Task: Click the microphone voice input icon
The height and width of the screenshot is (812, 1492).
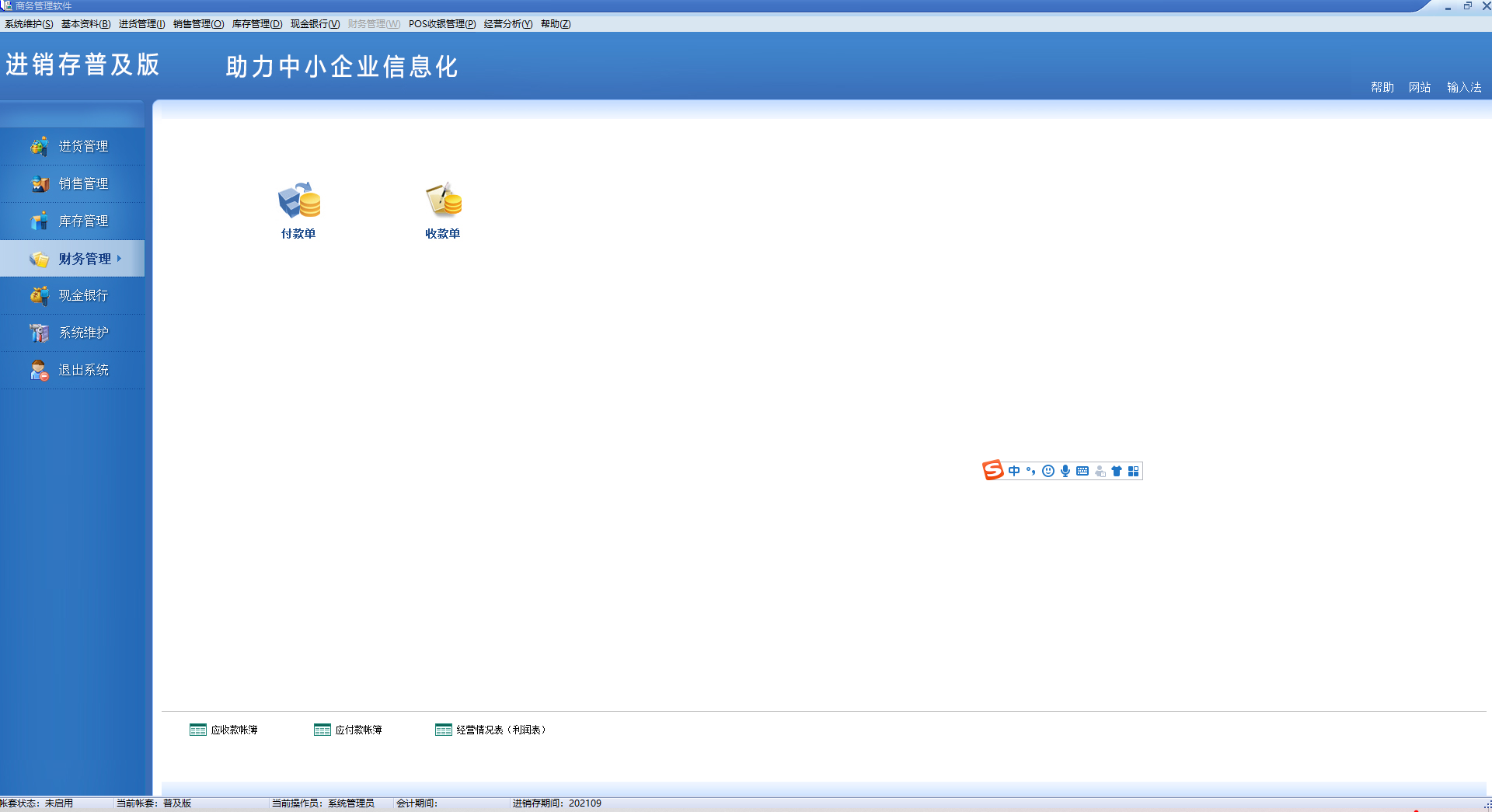Action: pyautogui.click(x=1065, y=471)
